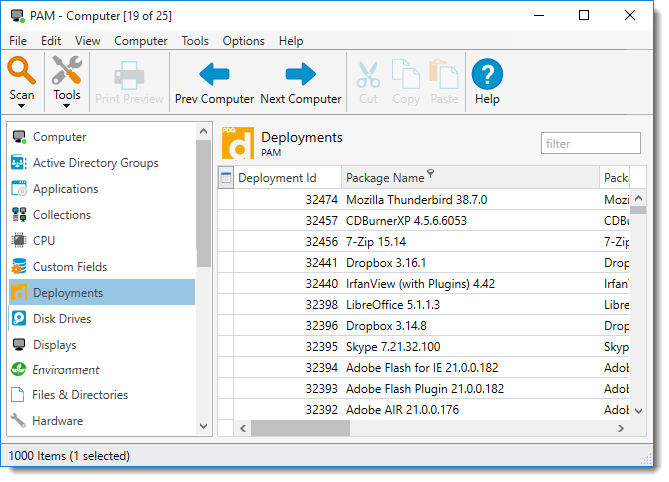The height and width of the screenshot is (482, 669).
Task: Select CPU chip icon
Action: [x=19, y=241]
